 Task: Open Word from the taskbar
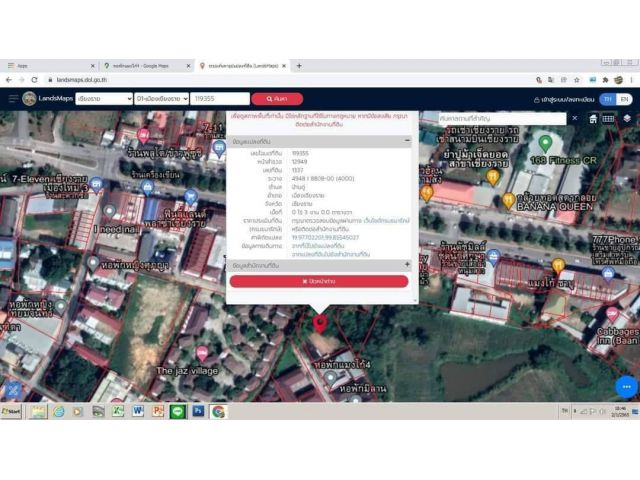pos(138,411)
